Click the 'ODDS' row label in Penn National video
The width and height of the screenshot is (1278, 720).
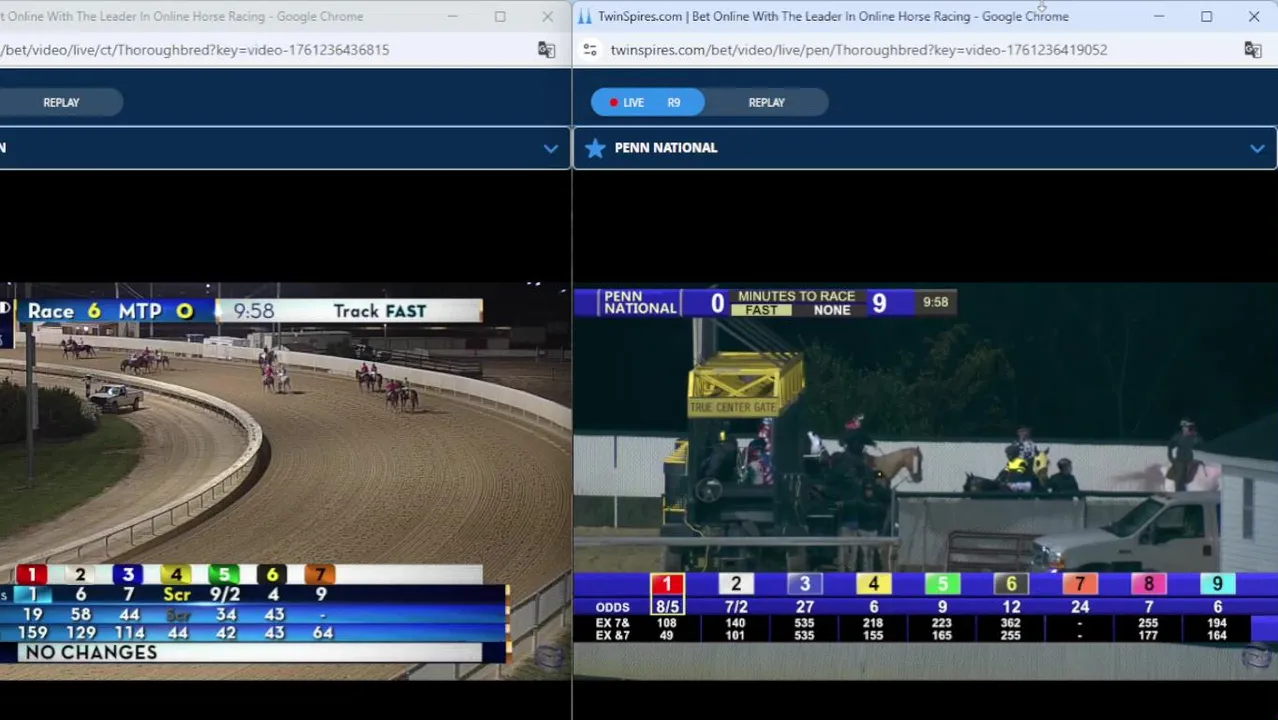point(613,607)
